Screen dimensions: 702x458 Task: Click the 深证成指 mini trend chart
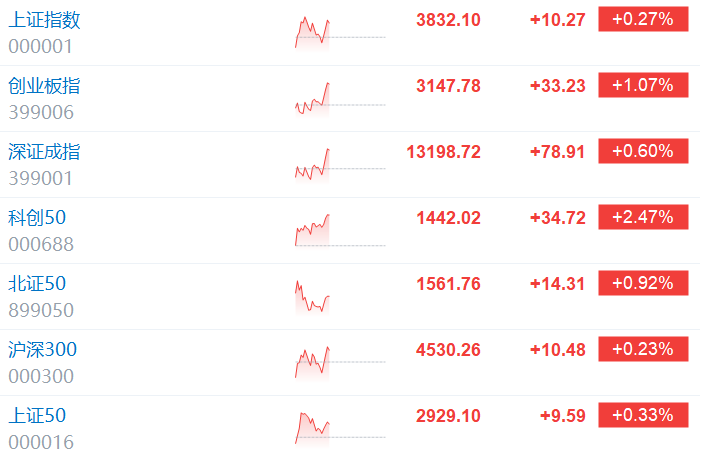click(x=340, y=165)
